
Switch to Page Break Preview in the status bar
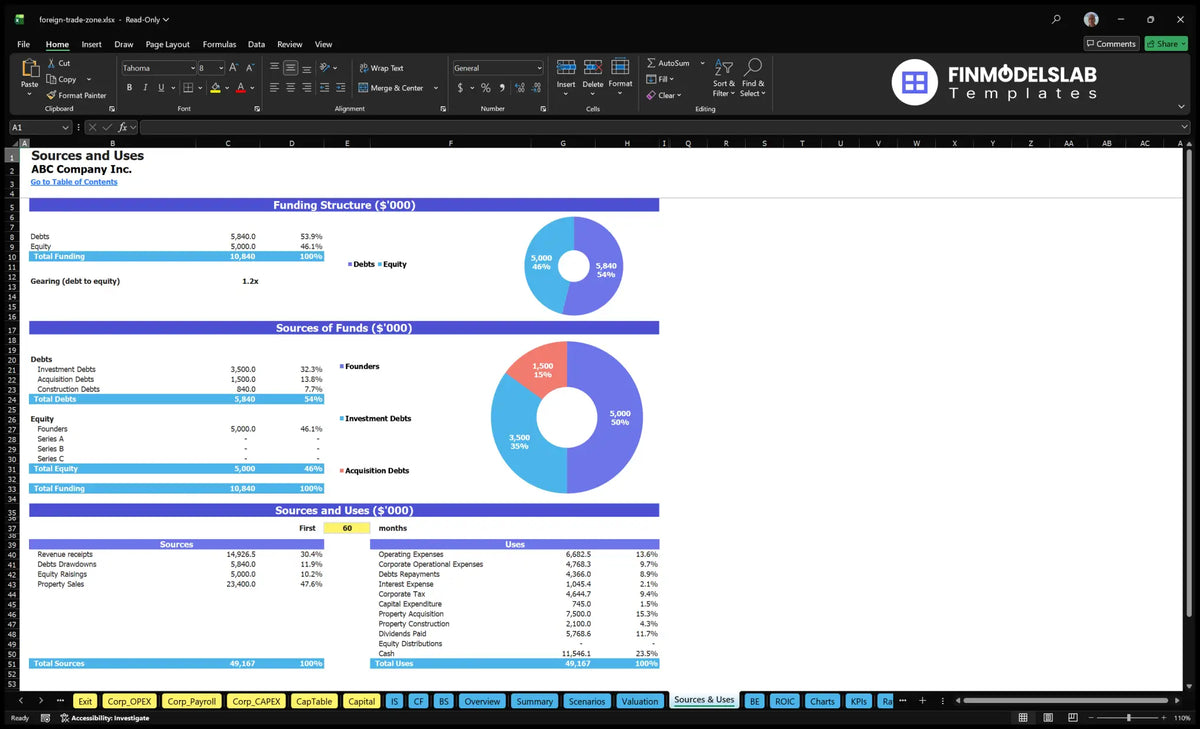click(x=1074, y=718)
